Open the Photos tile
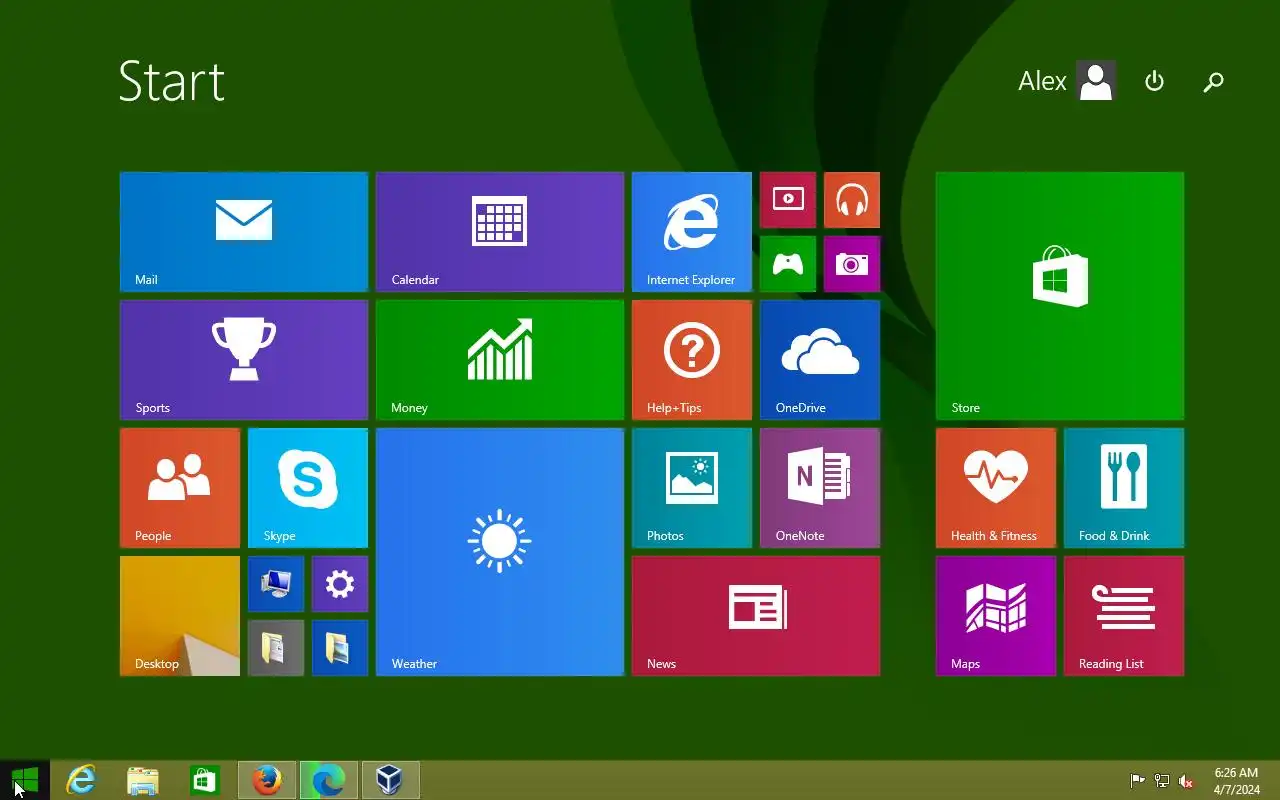The width and height of the screenshot is (1280, 800). point(692,488)
